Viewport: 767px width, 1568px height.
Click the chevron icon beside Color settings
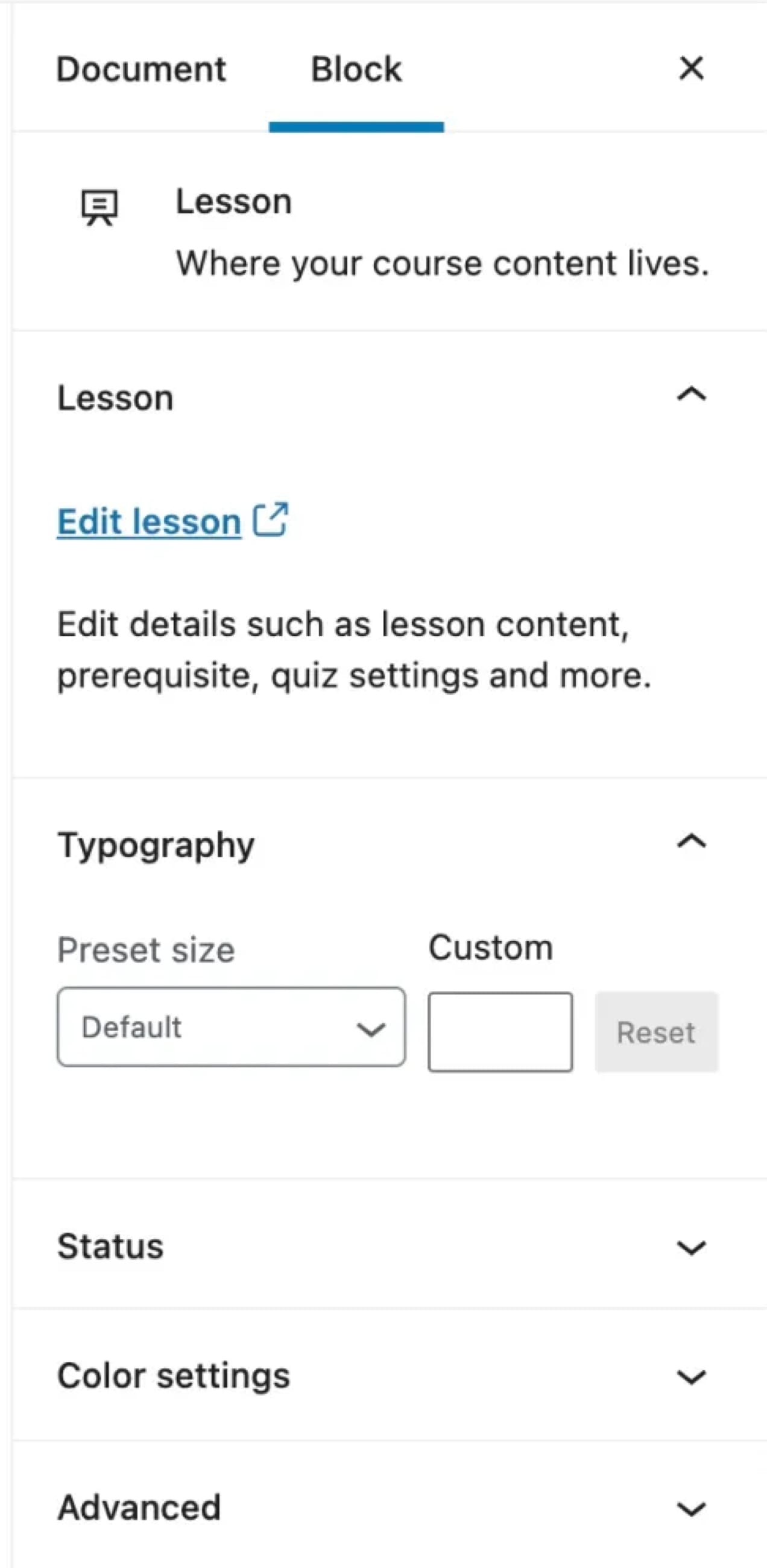pos(691,1377)
